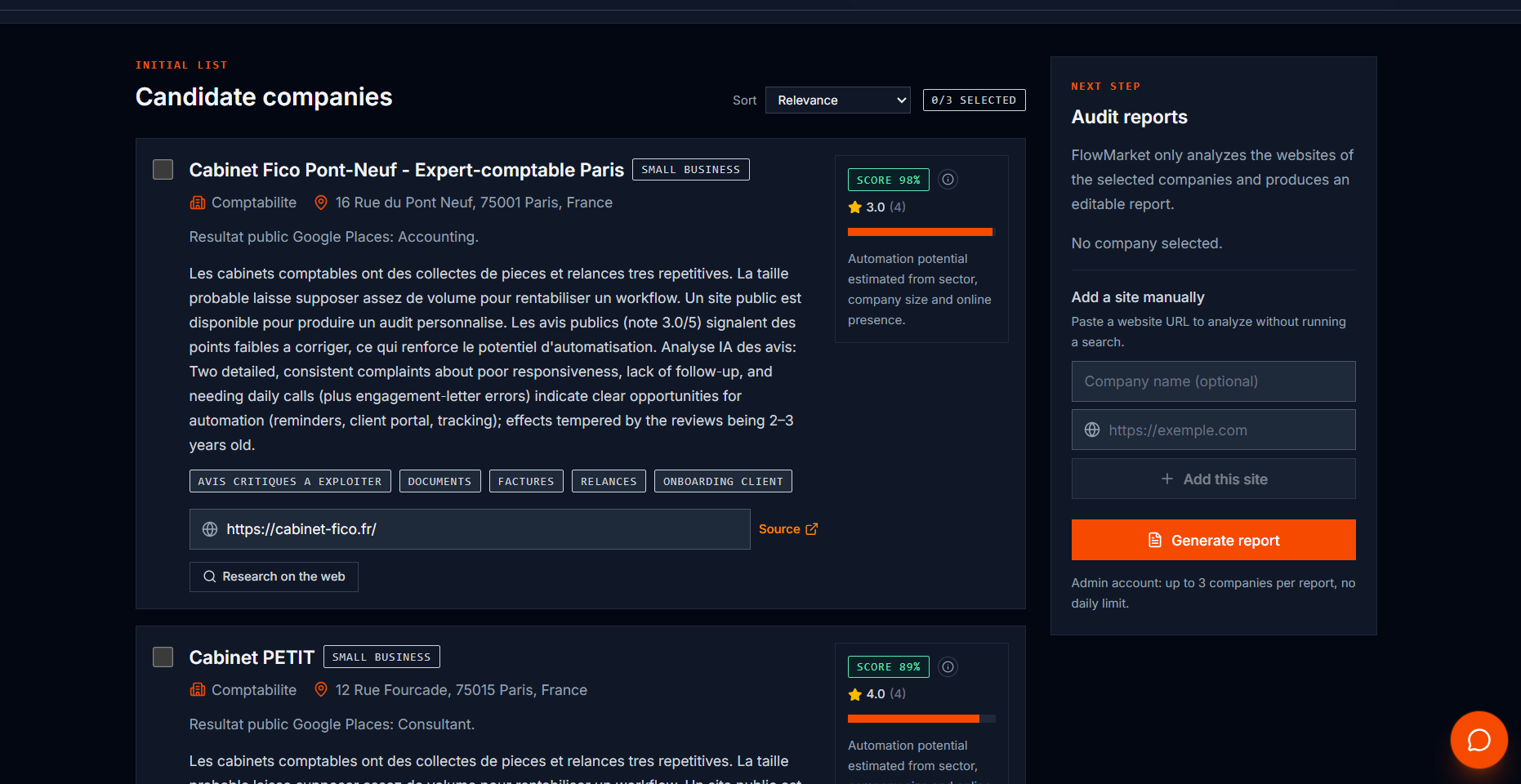Open the Source link for Cabinet Fico

pyautogui.click(x=787, y=529)
